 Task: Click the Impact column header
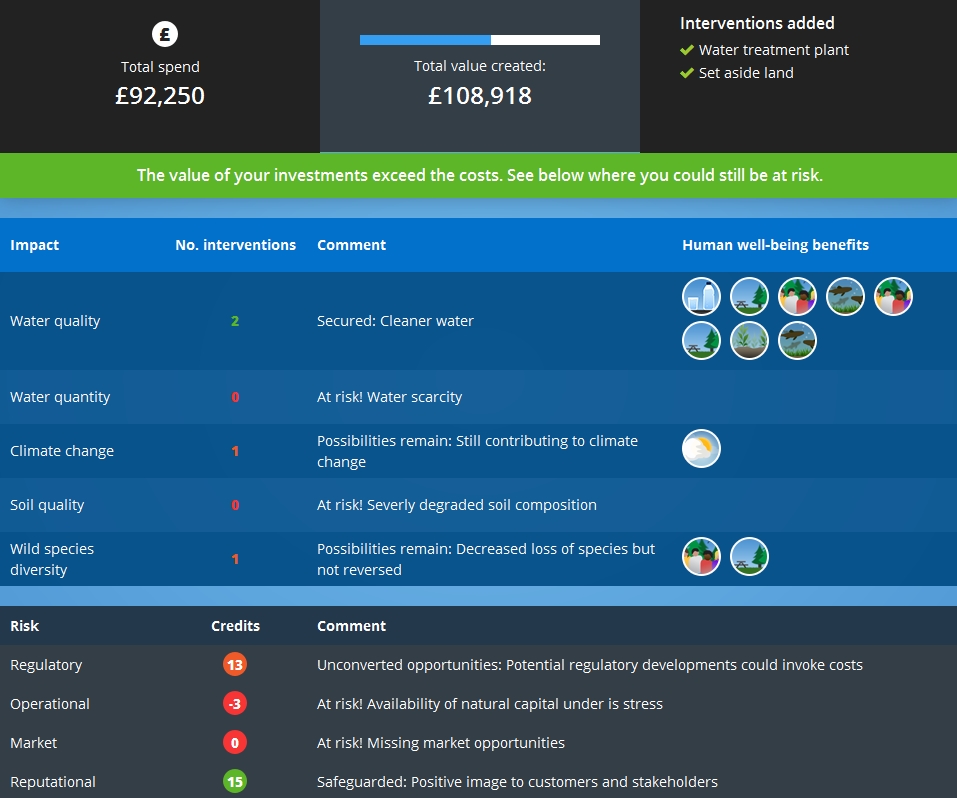(35, 245)
